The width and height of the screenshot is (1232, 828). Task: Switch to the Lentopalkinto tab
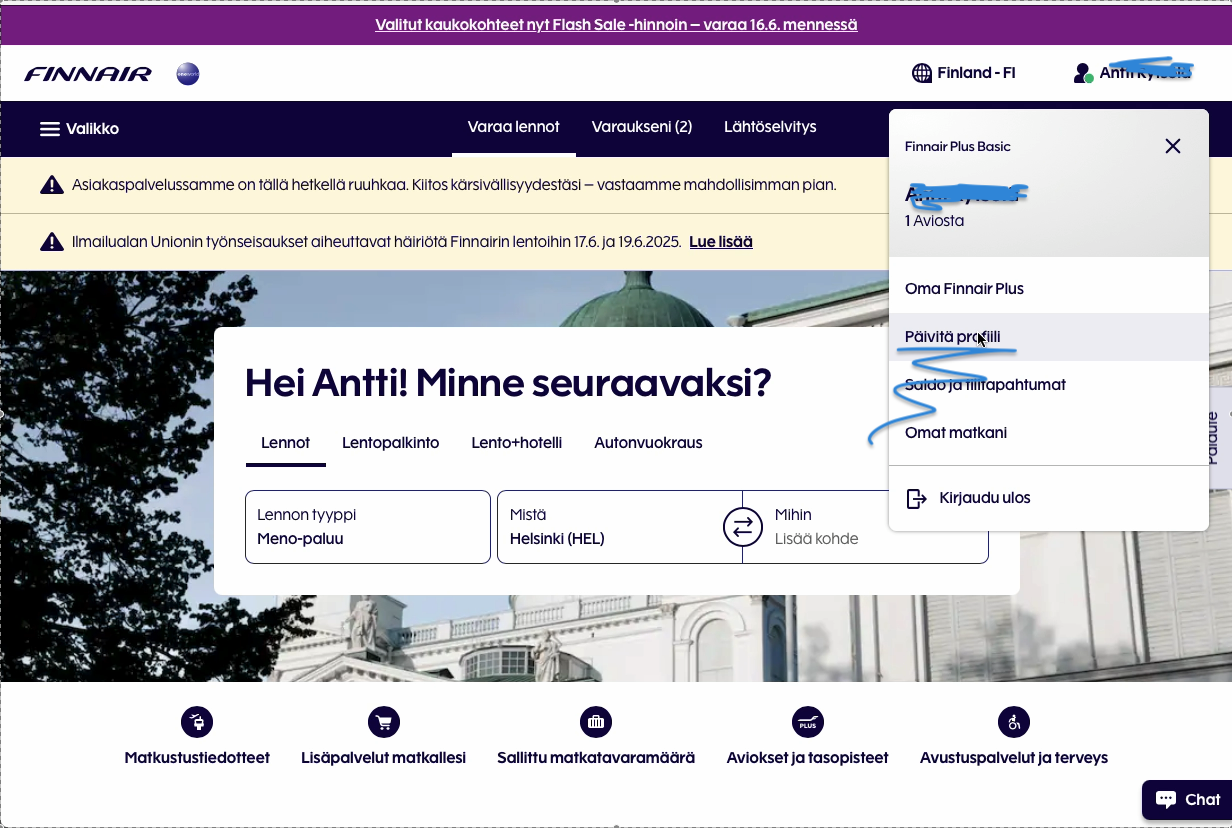click(390, 443)
